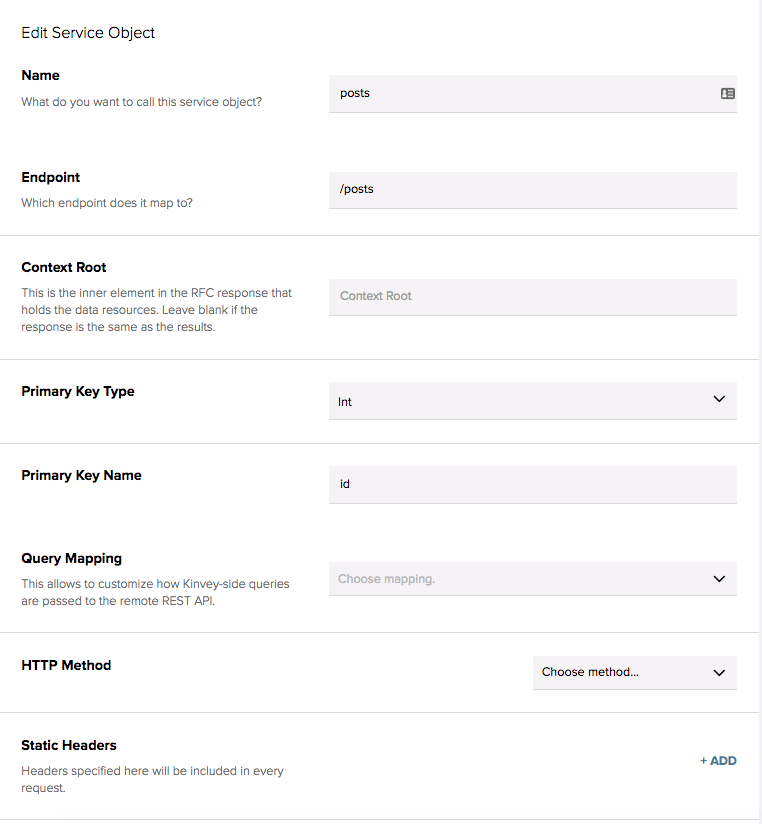Click the chevron arrow of Primary Key Type
The image size is (762, 824).
tap(719, 400)
